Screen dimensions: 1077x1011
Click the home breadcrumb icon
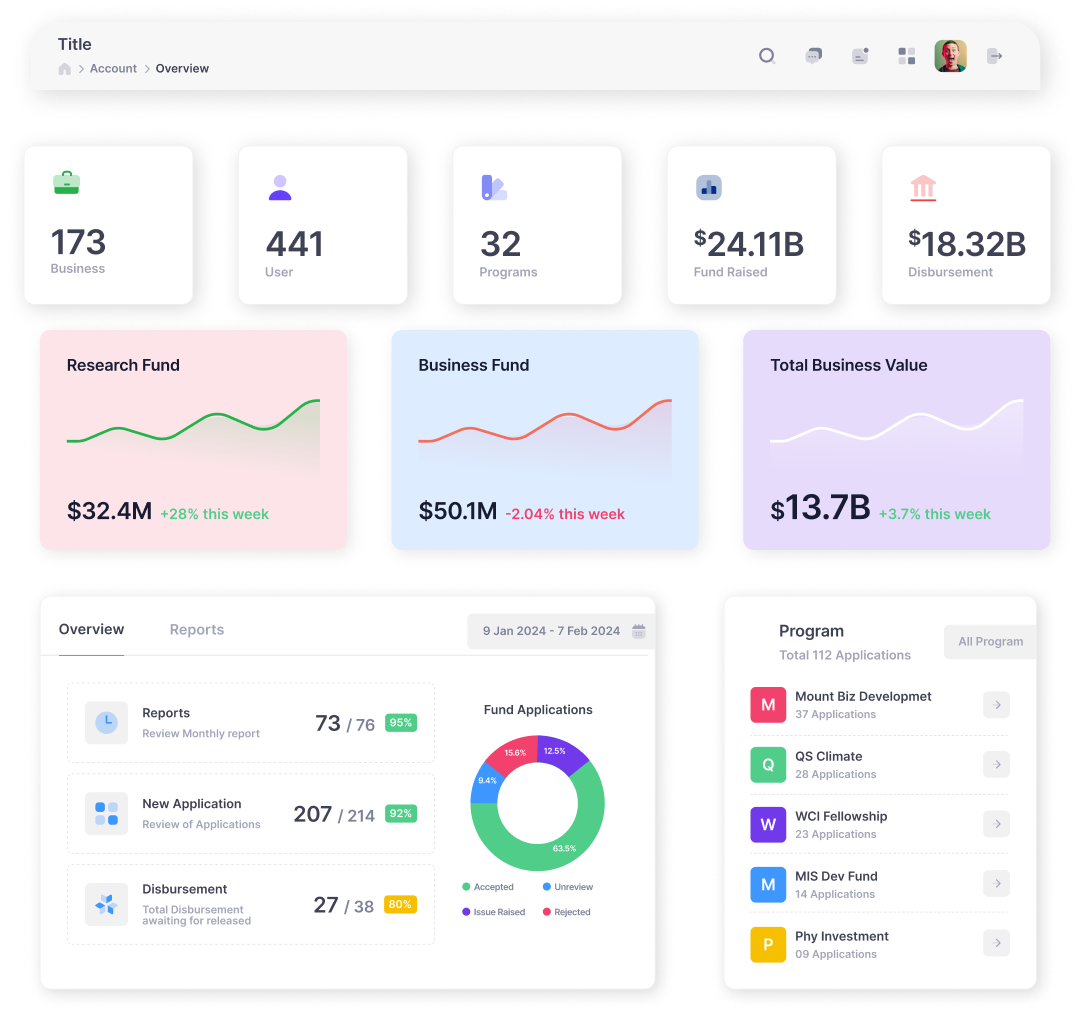65,69
